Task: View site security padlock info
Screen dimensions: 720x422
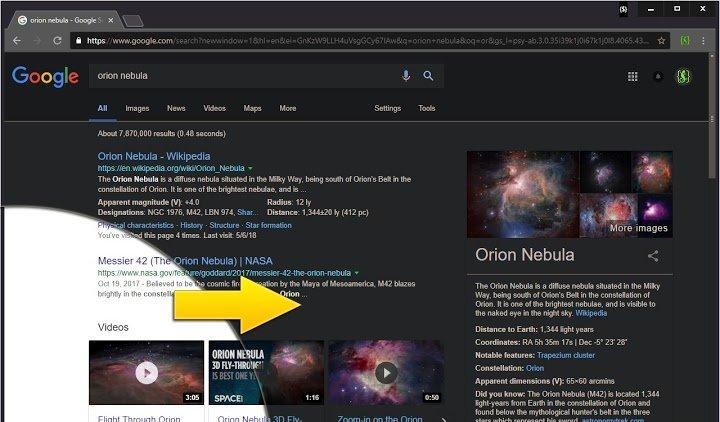Action: (x=78, y=40)
